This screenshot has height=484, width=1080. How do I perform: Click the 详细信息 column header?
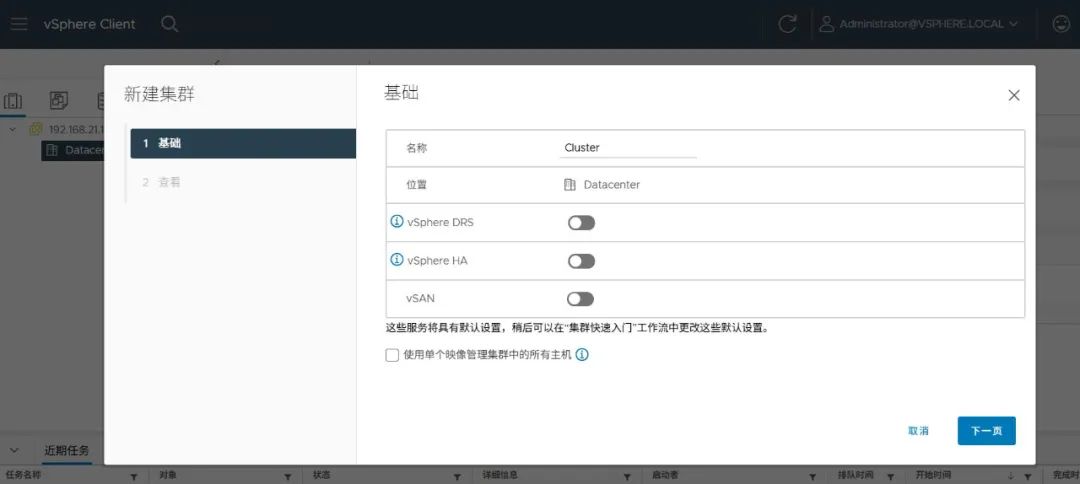pyautogui.click(x=499, y=475)
